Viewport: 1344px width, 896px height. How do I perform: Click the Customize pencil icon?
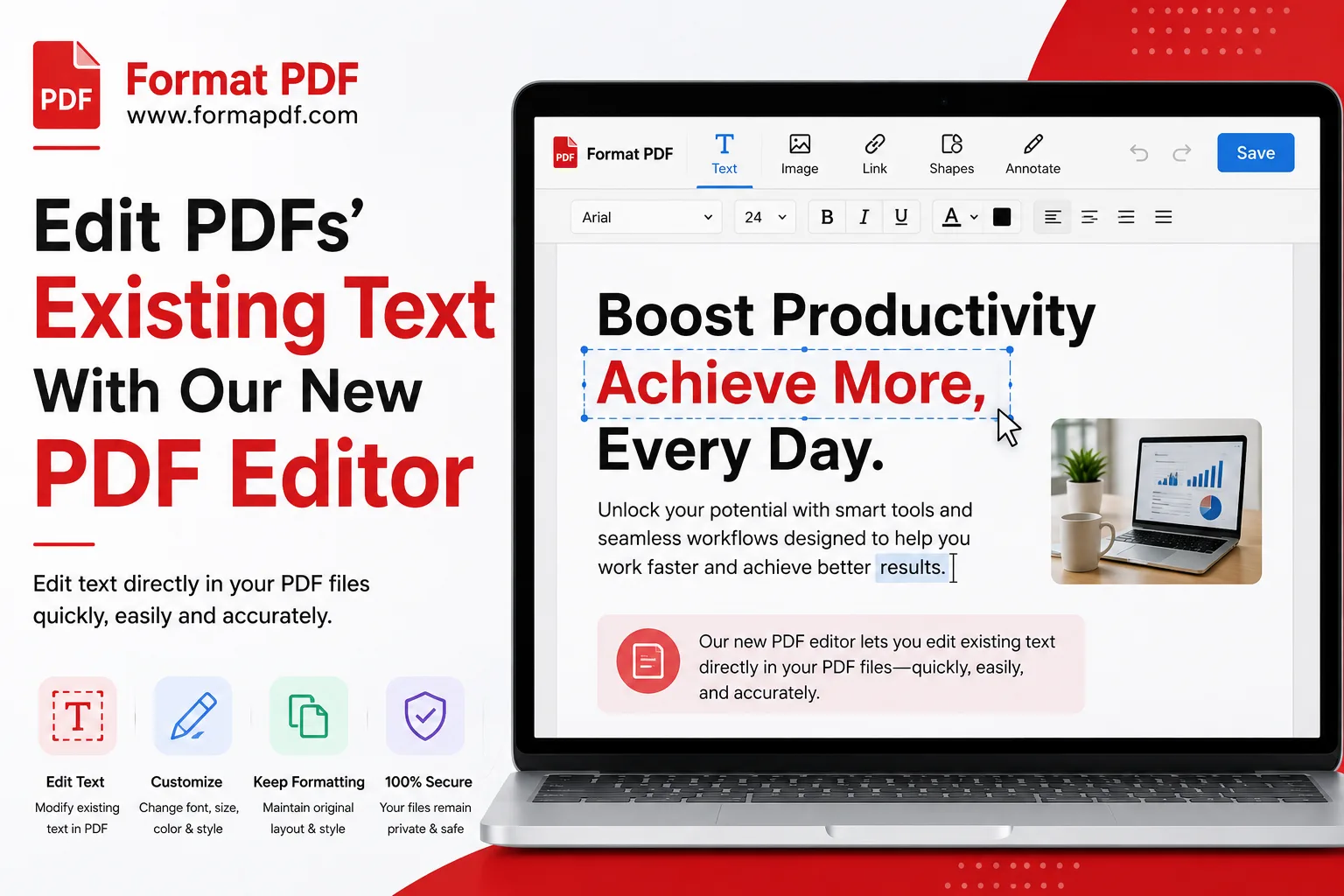click(192, 716)
